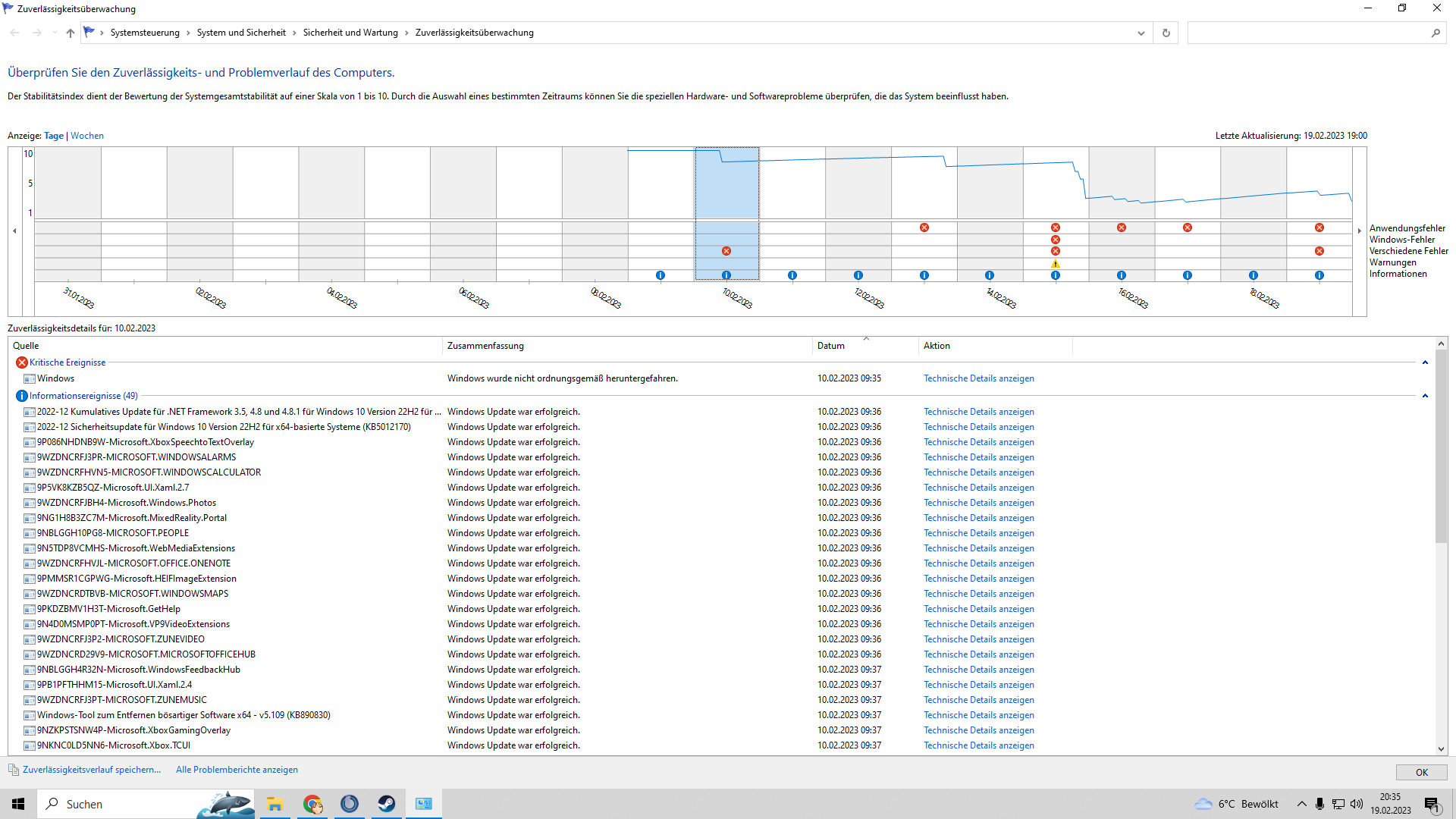
Task: Open Steam from the taskbar
Action: (x=387, y=804)
